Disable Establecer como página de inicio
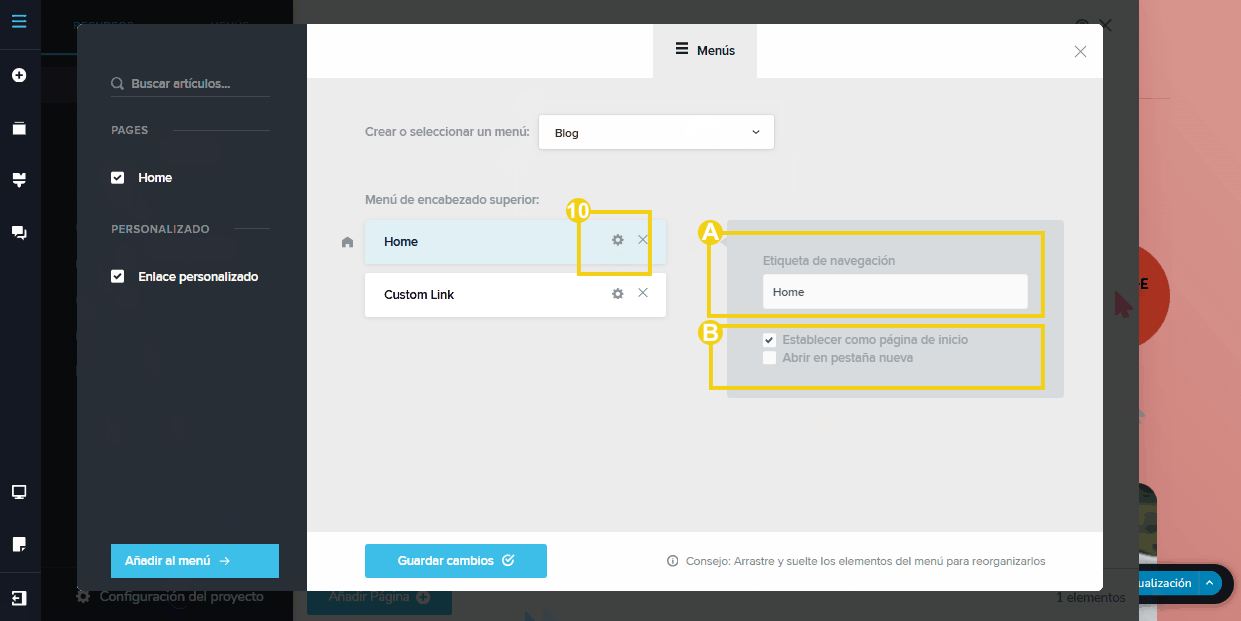 pos(770,340)
